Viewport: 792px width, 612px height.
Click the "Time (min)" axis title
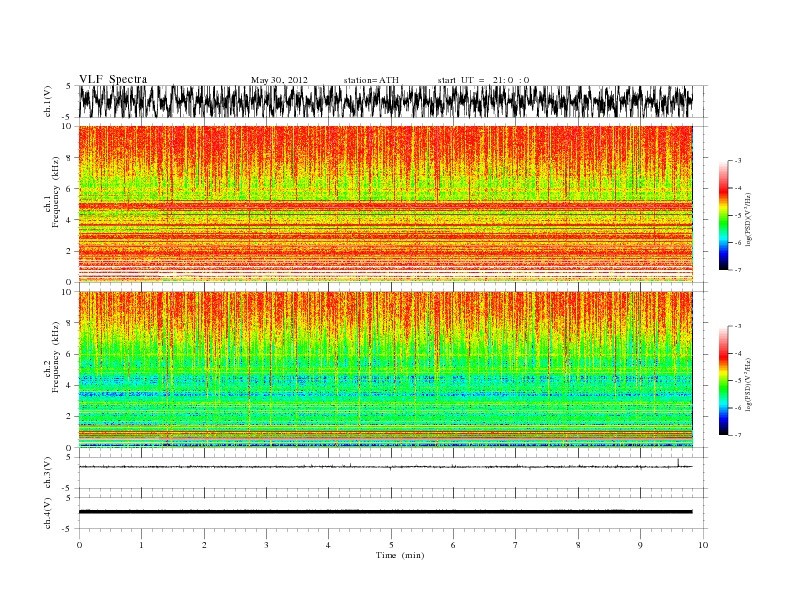pos(400,555)
